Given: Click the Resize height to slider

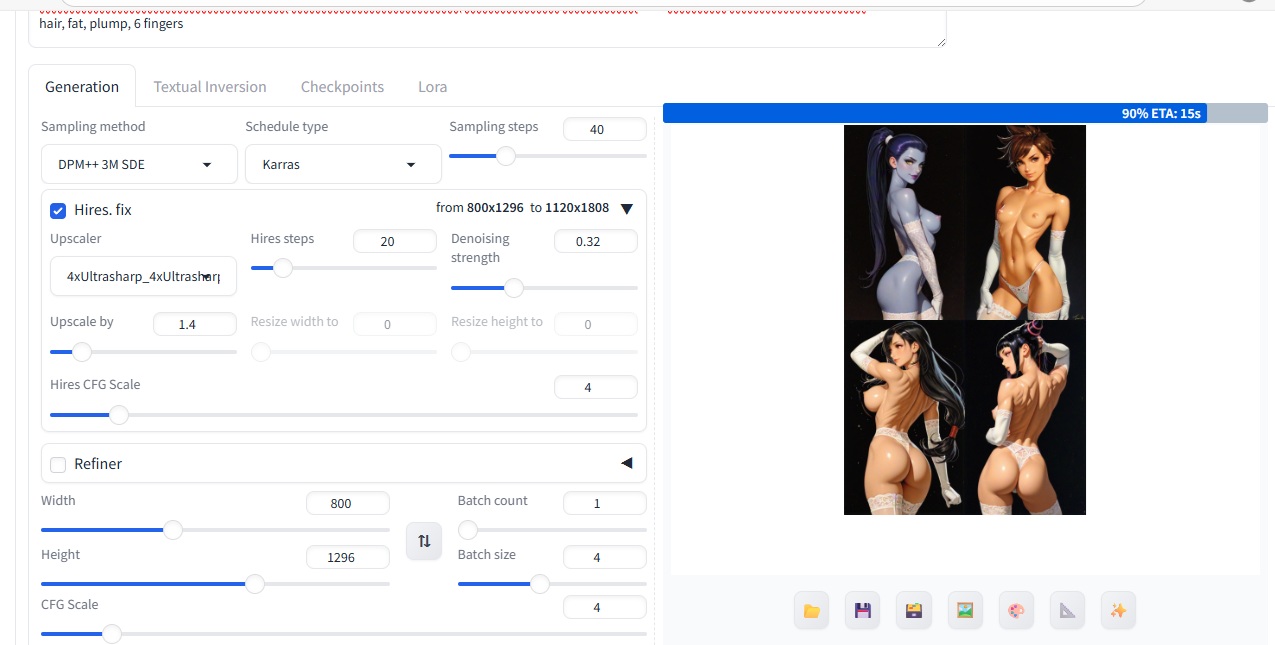Looking at the screenshot, I should pyautogui.click(x=544, y=352).
